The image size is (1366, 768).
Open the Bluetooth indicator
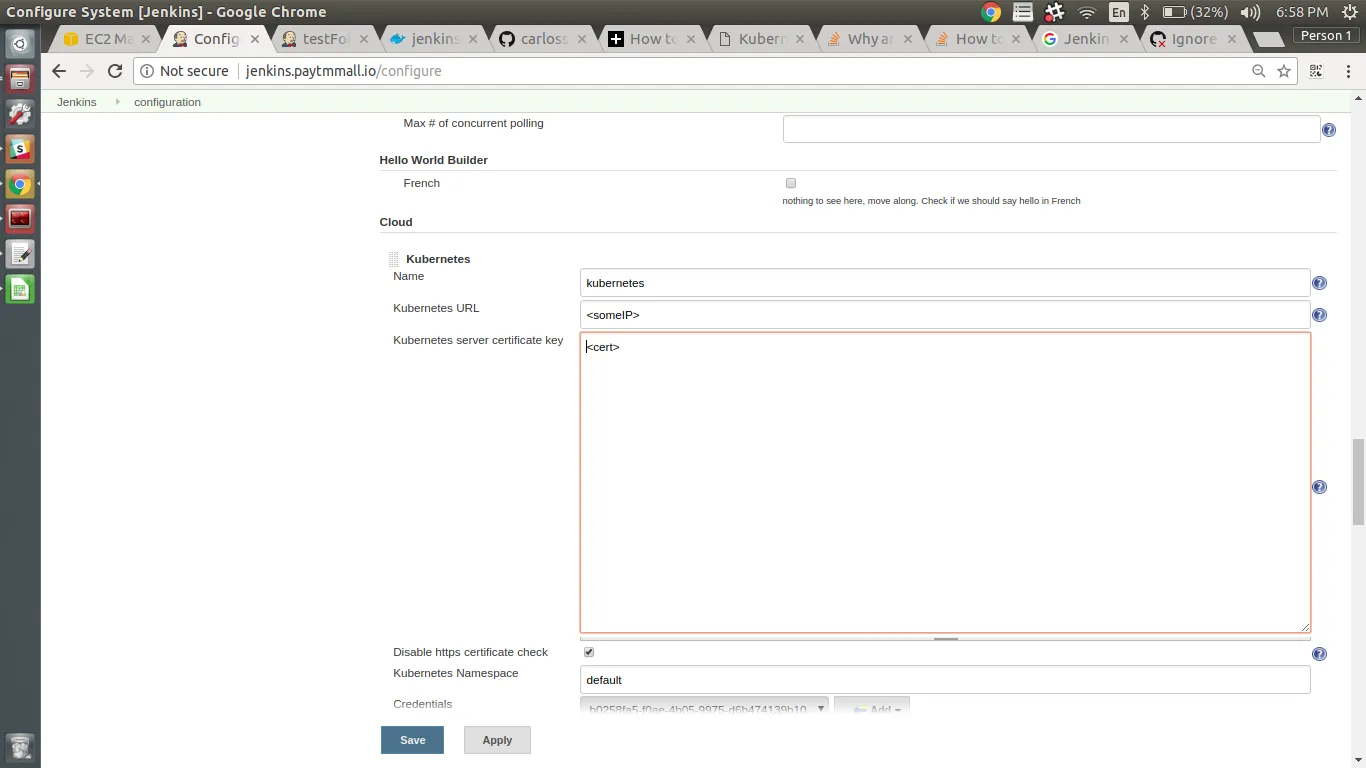[1146, 12]
